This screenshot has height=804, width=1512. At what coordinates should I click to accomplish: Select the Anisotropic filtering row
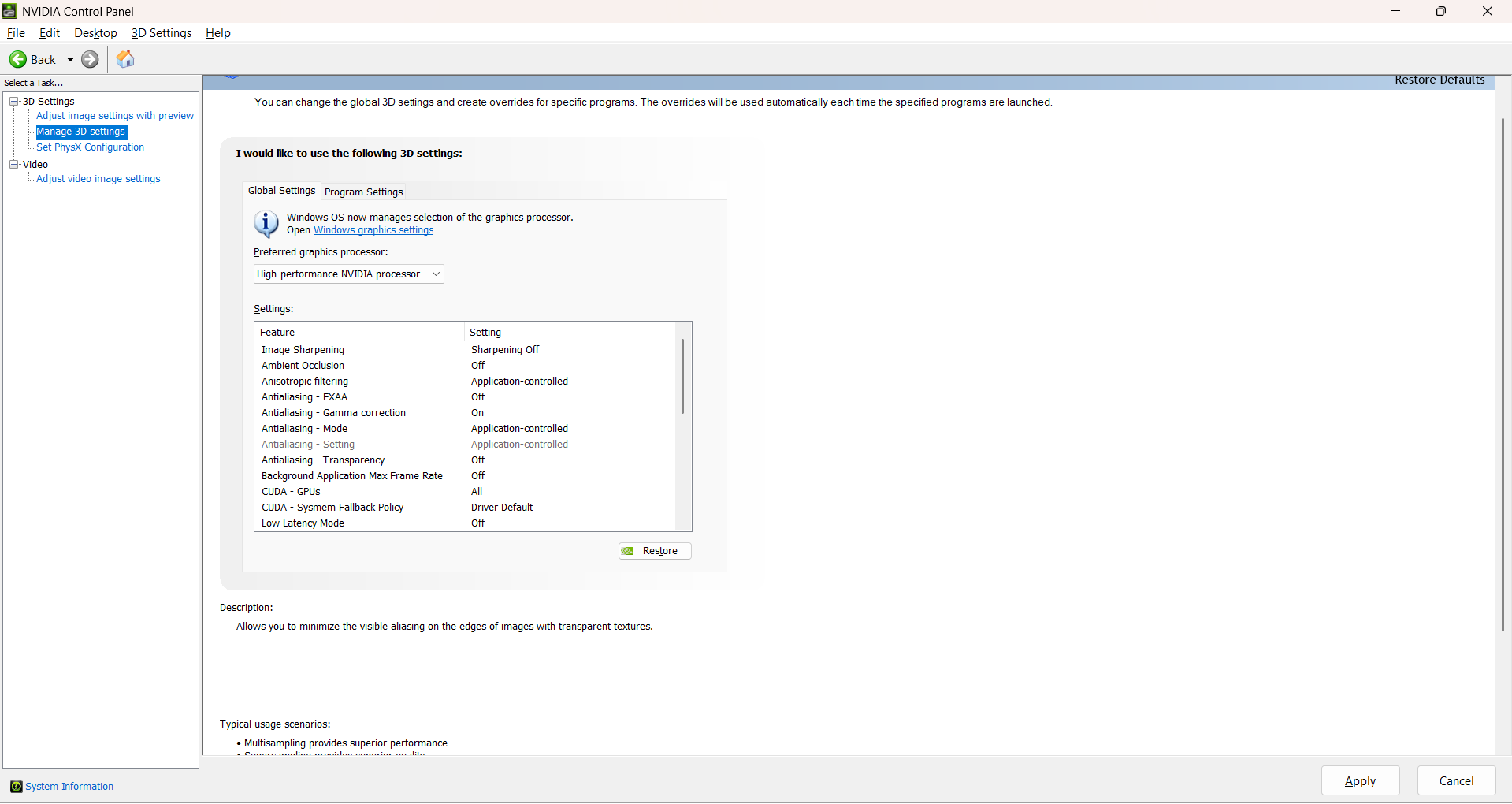[x=465, y=382]
